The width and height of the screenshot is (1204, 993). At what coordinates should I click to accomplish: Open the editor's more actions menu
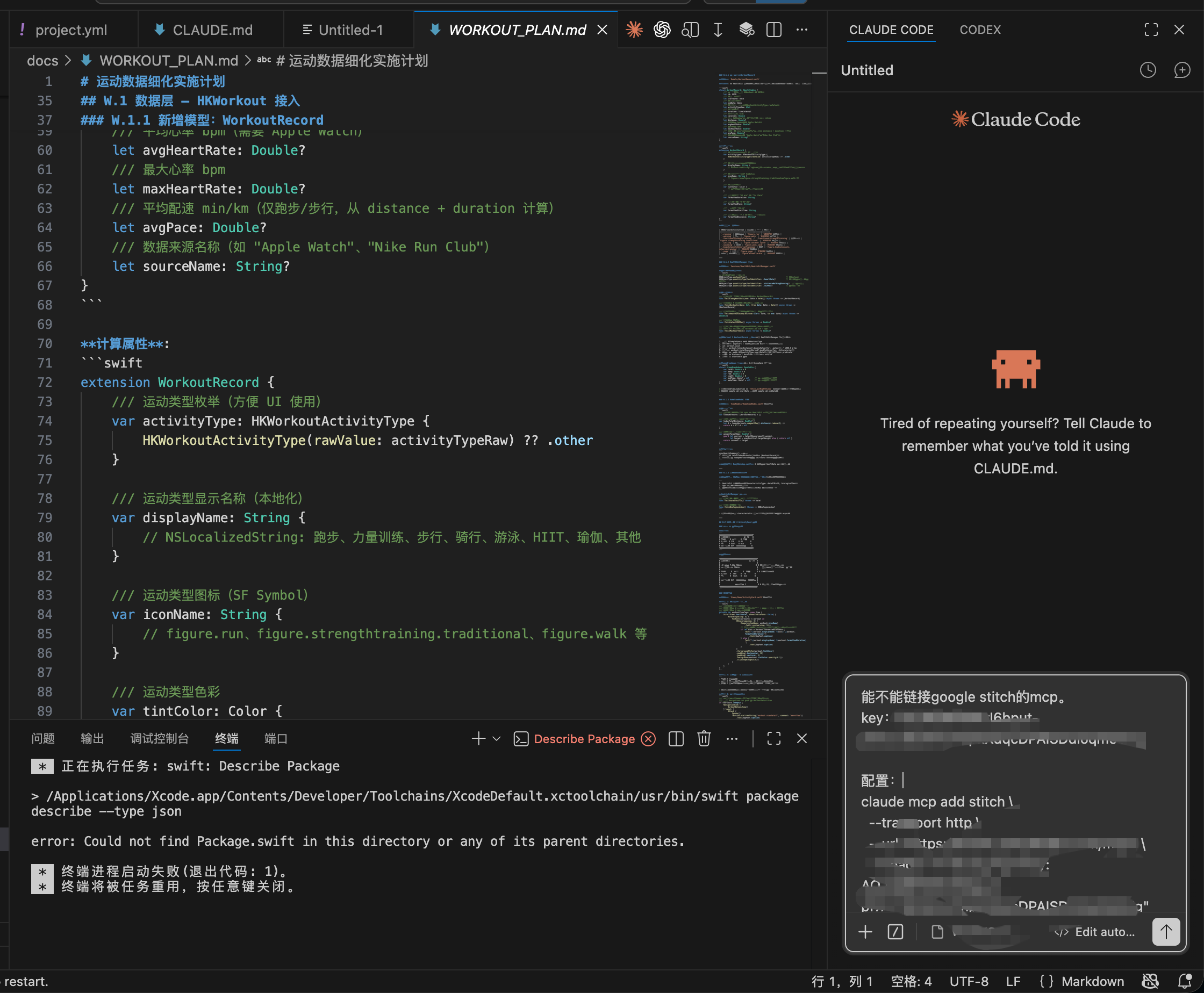(802, 30)
